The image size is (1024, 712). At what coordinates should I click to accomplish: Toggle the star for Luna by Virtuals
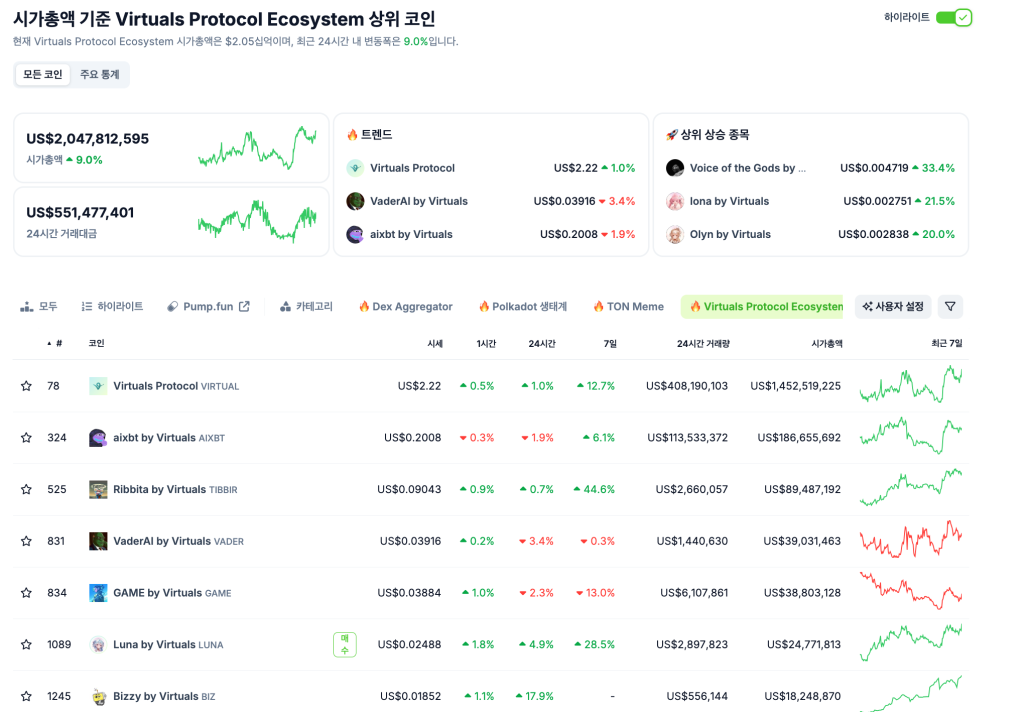coord(26,645)
